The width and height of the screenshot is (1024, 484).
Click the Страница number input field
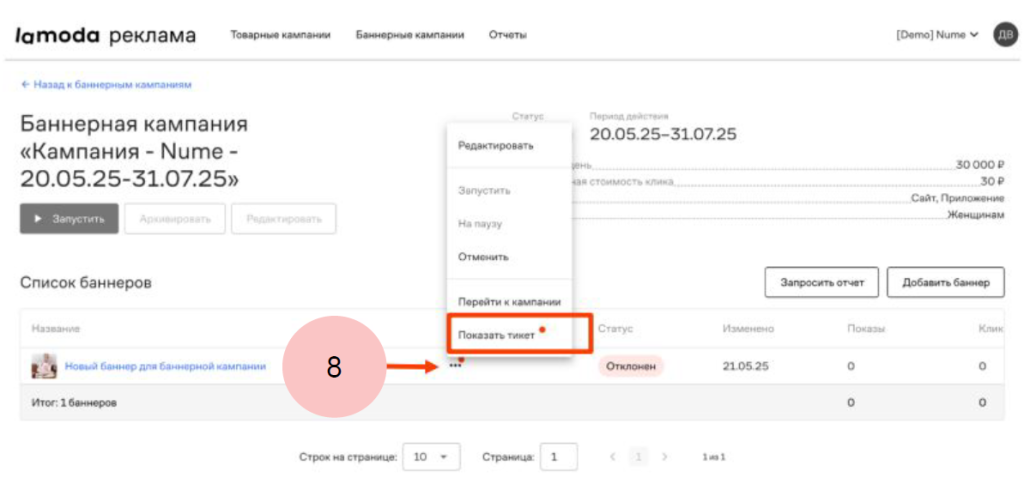(558, 457)
